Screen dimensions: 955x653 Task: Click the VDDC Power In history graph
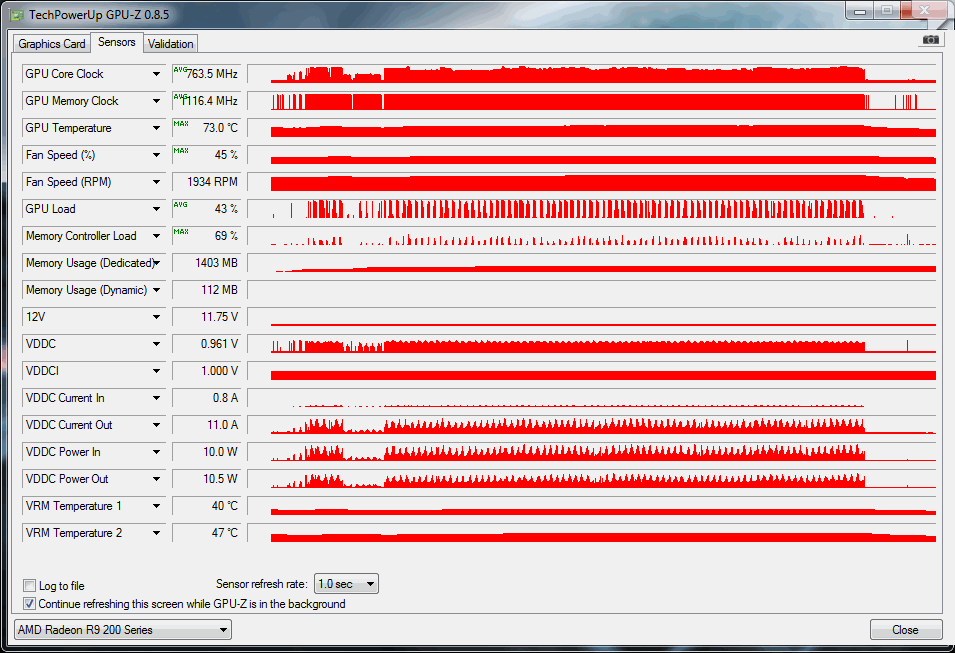[x=592, y=451]
